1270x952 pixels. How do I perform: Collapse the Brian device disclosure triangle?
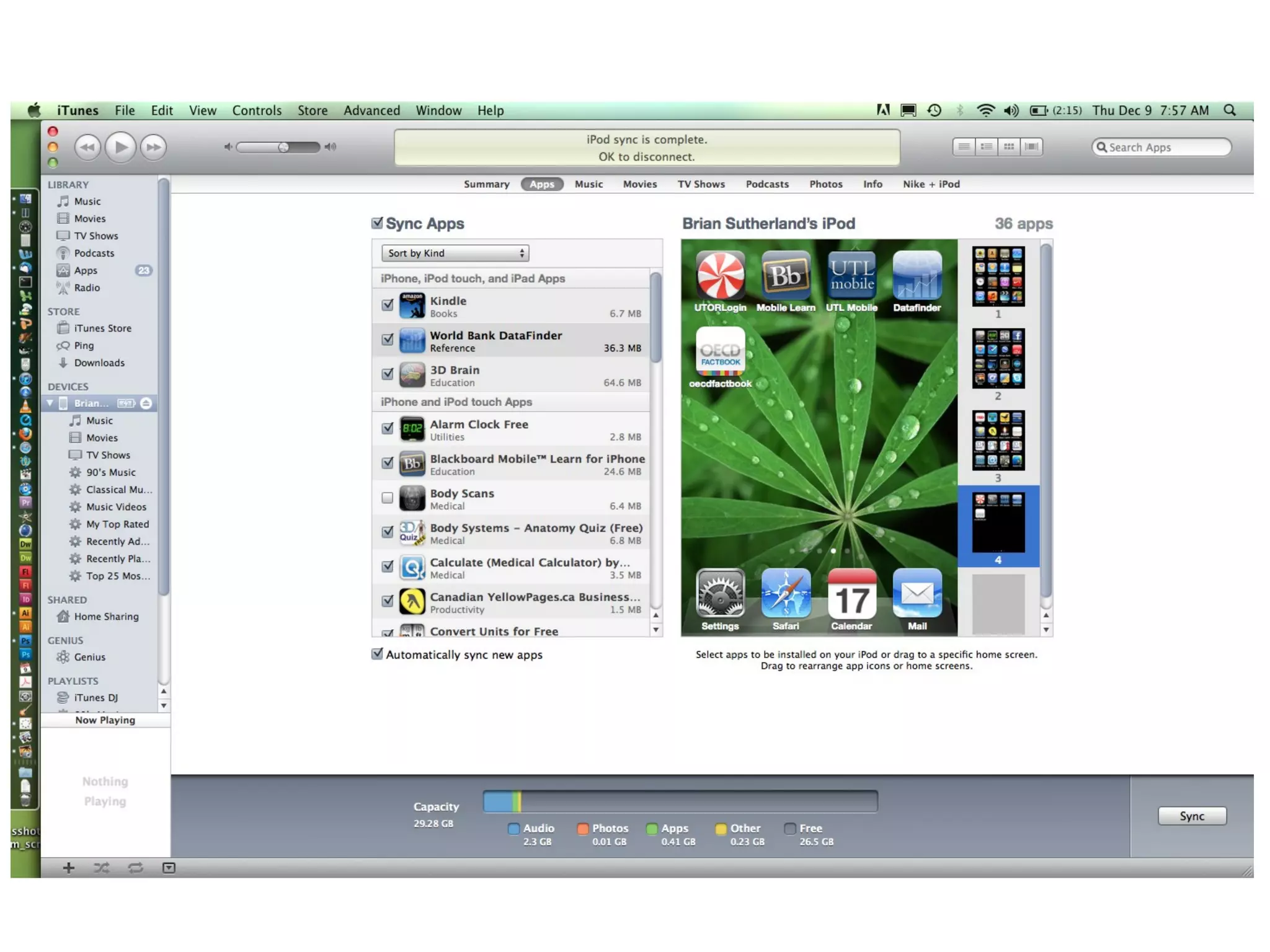click(50, 403)
